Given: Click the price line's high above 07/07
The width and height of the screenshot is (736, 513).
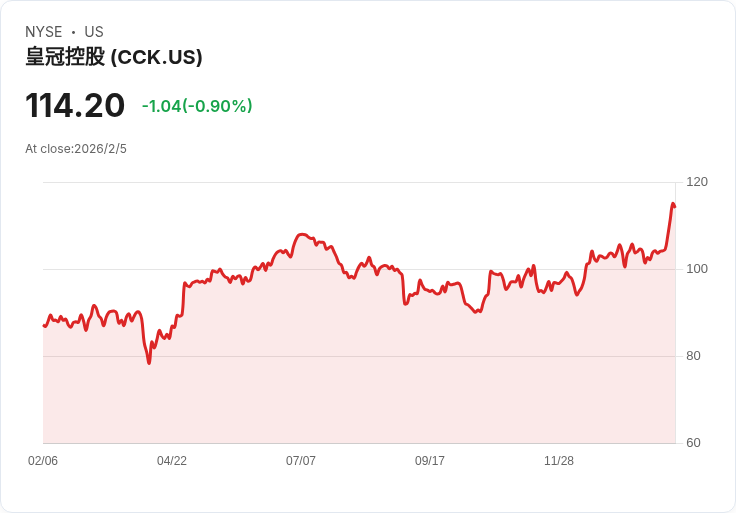Looking at the screenshot, I should [302, 235].
